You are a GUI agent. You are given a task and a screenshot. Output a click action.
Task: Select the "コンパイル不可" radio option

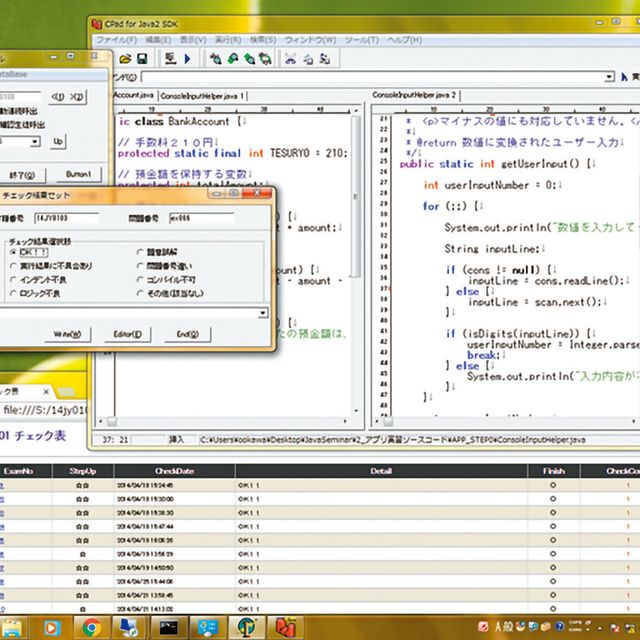coord(139,280)
